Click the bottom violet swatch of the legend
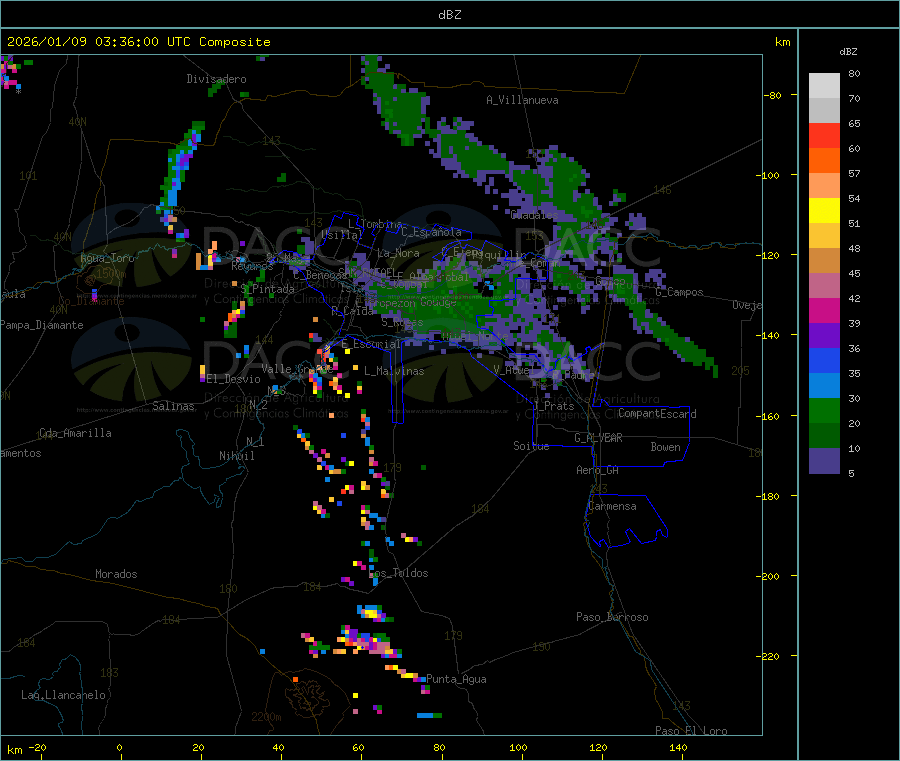Viewport: 900px width, 761px height. tap(824, 461)
